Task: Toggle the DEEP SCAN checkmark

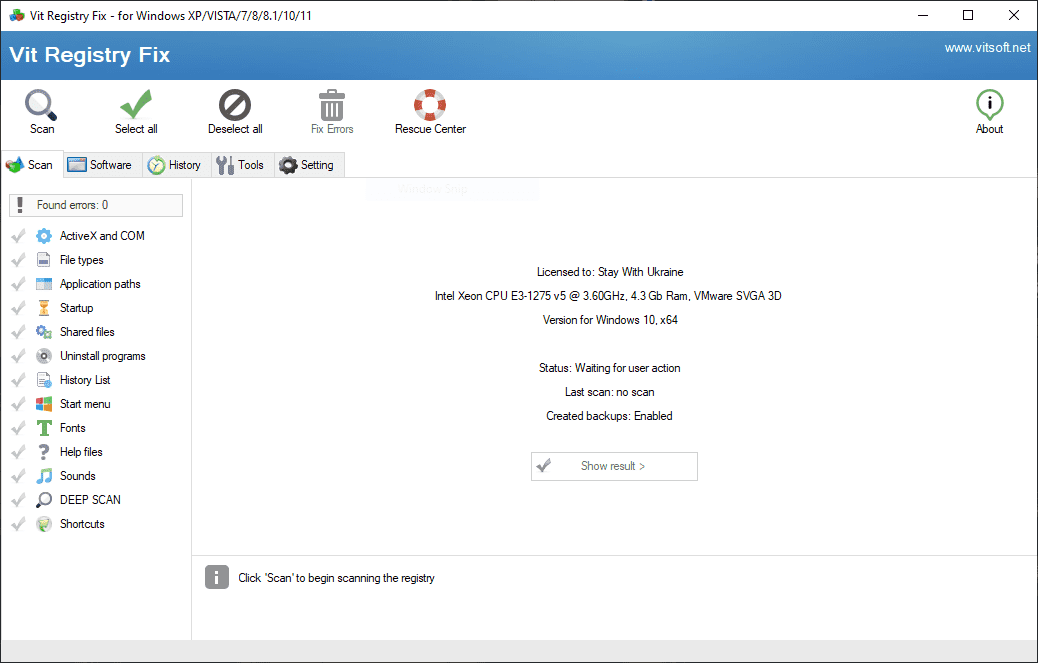Action: (x=18, y=500)
